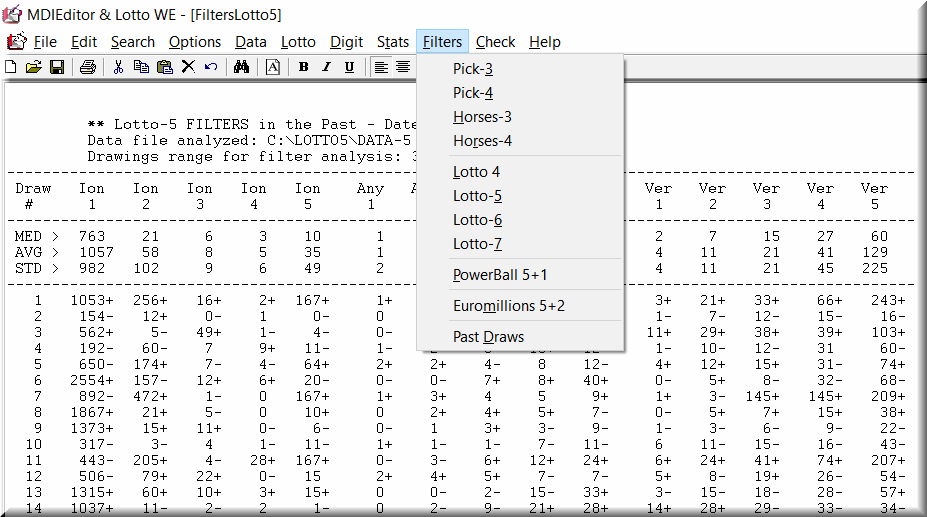The height and width of the screenshot is (517, 927).
Task: Open the Options menu
Action: (x=195, y=42)
